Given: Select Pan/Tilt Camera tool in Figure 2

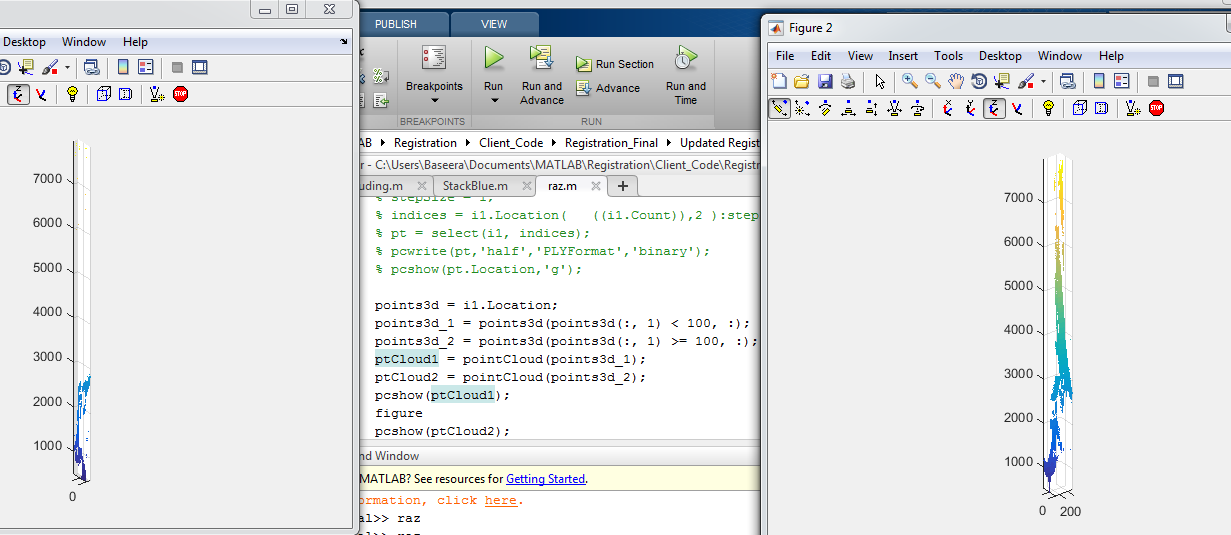Looking at the screenshot, I should tap(825, 108).
